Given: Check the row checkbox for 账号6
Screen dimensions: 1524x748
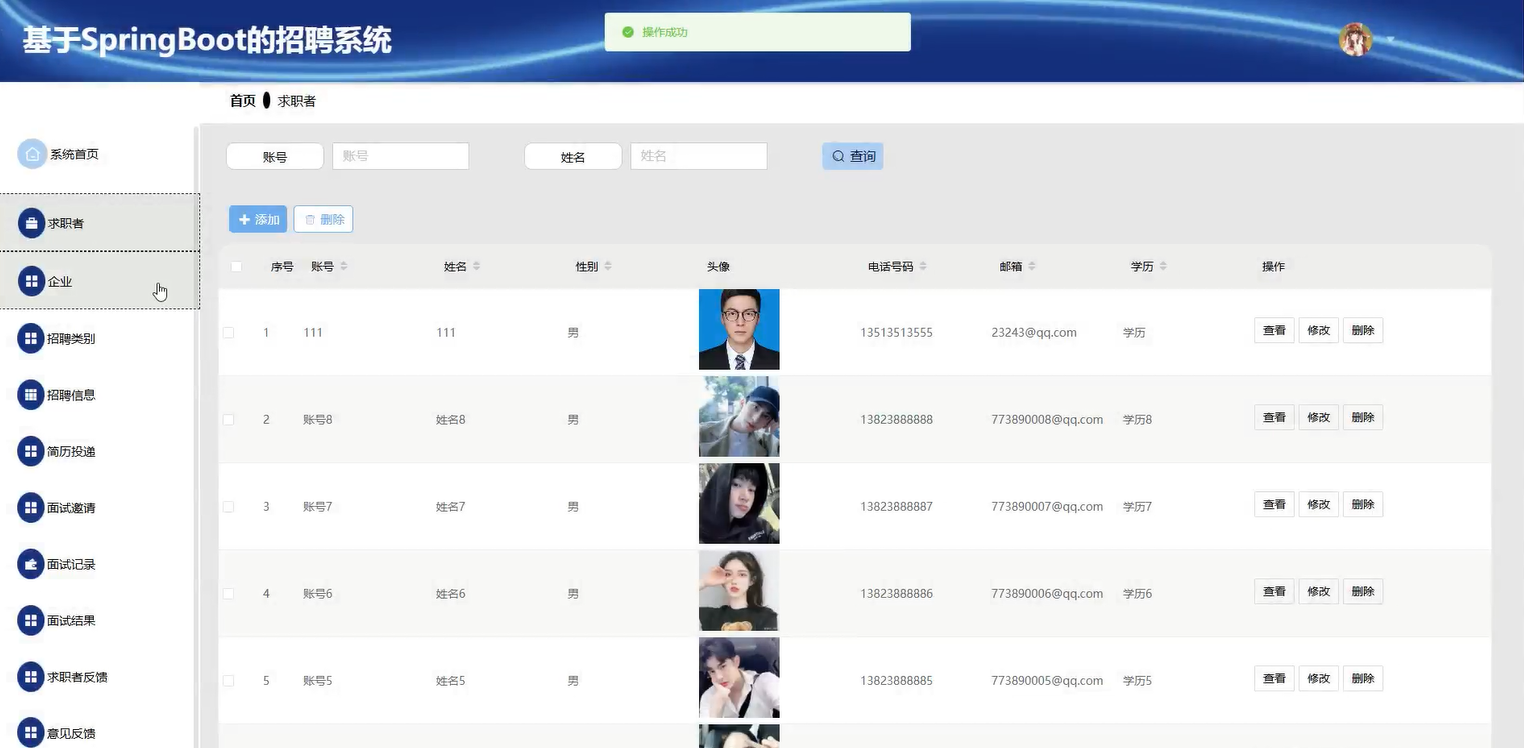Looking at the screenshot, I should [x=228, y=593].
